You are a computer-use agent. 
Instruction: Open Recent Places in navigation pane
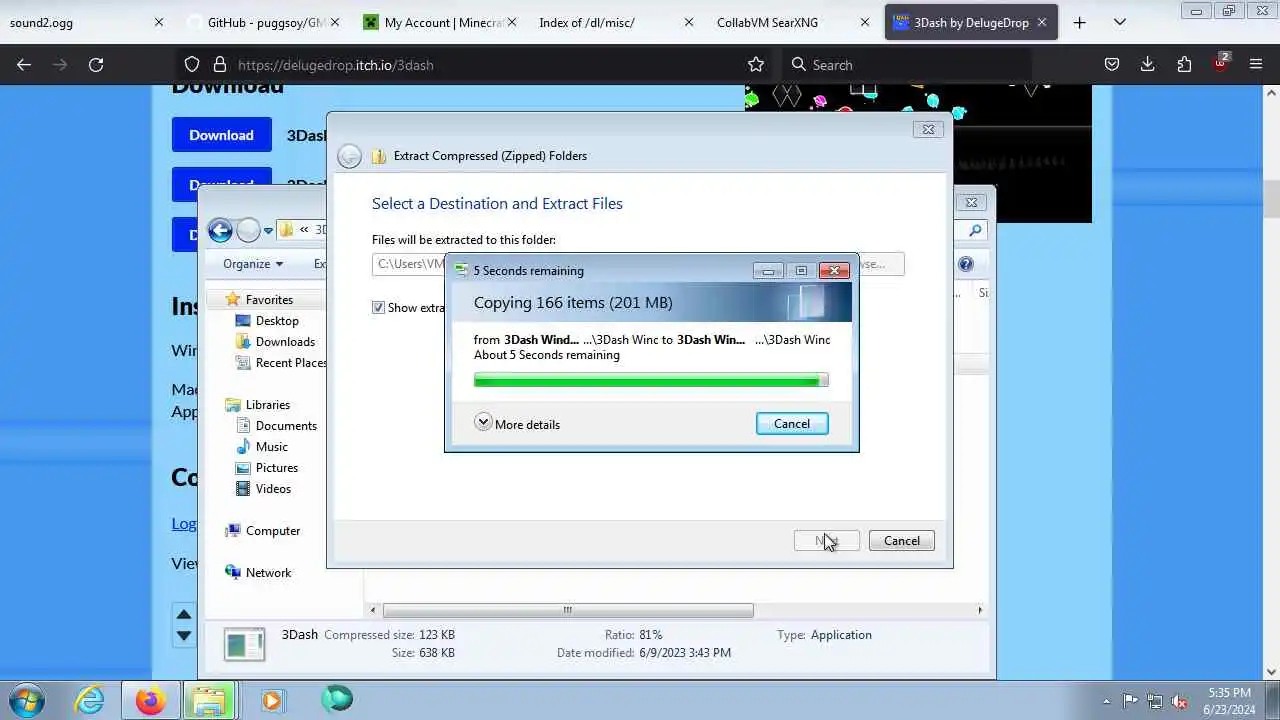click(280, 362)
